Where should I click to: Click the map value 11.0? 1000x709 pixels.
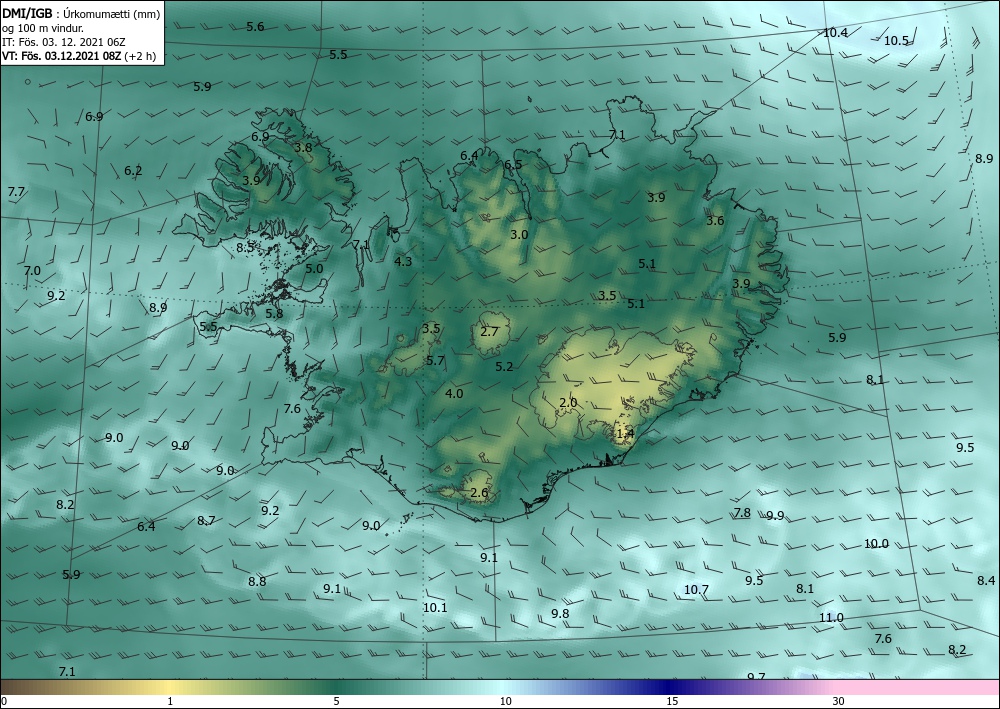(831, 618)
